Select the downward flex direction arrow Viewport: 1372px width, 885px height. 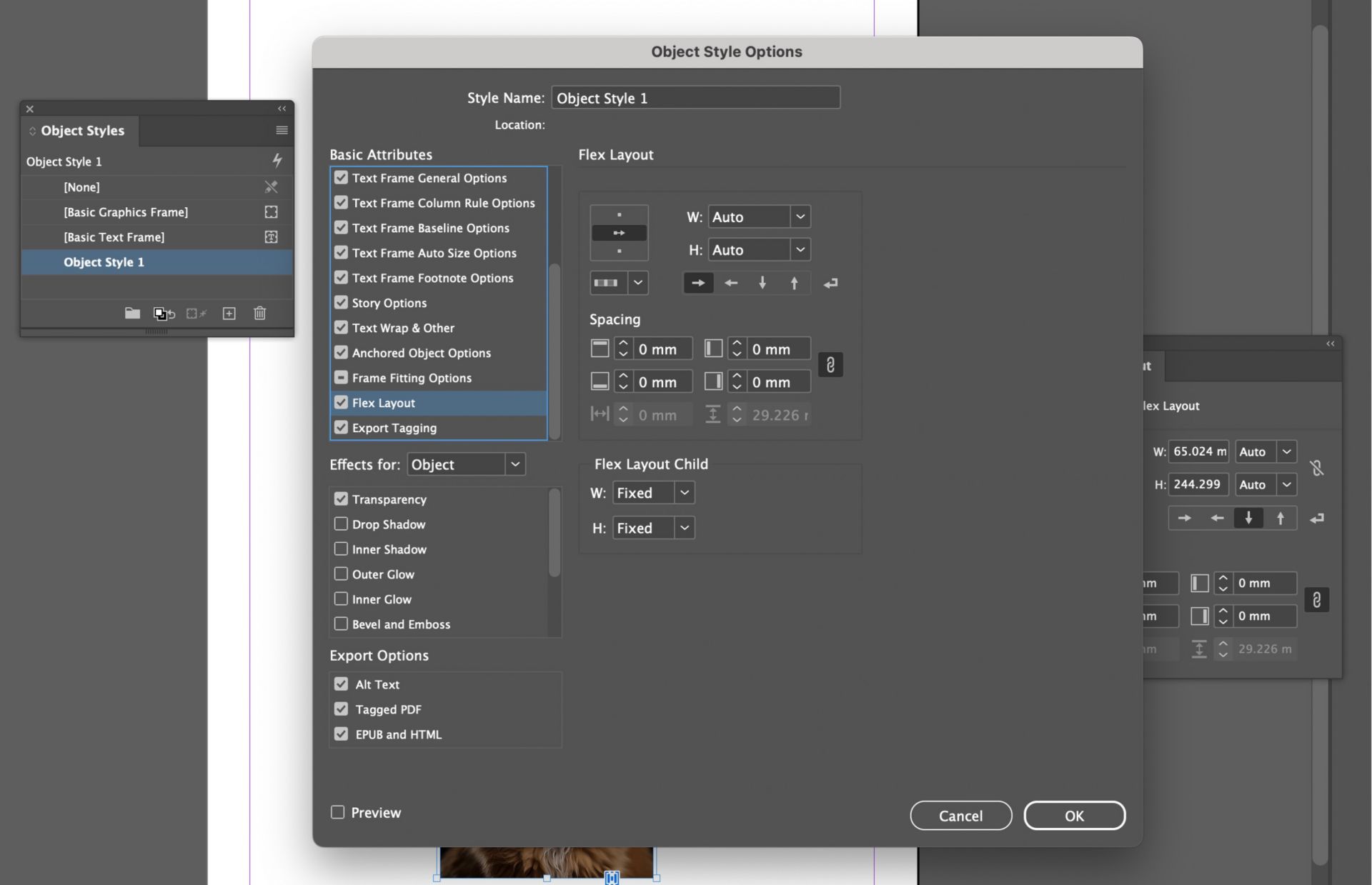pos(762,283)
